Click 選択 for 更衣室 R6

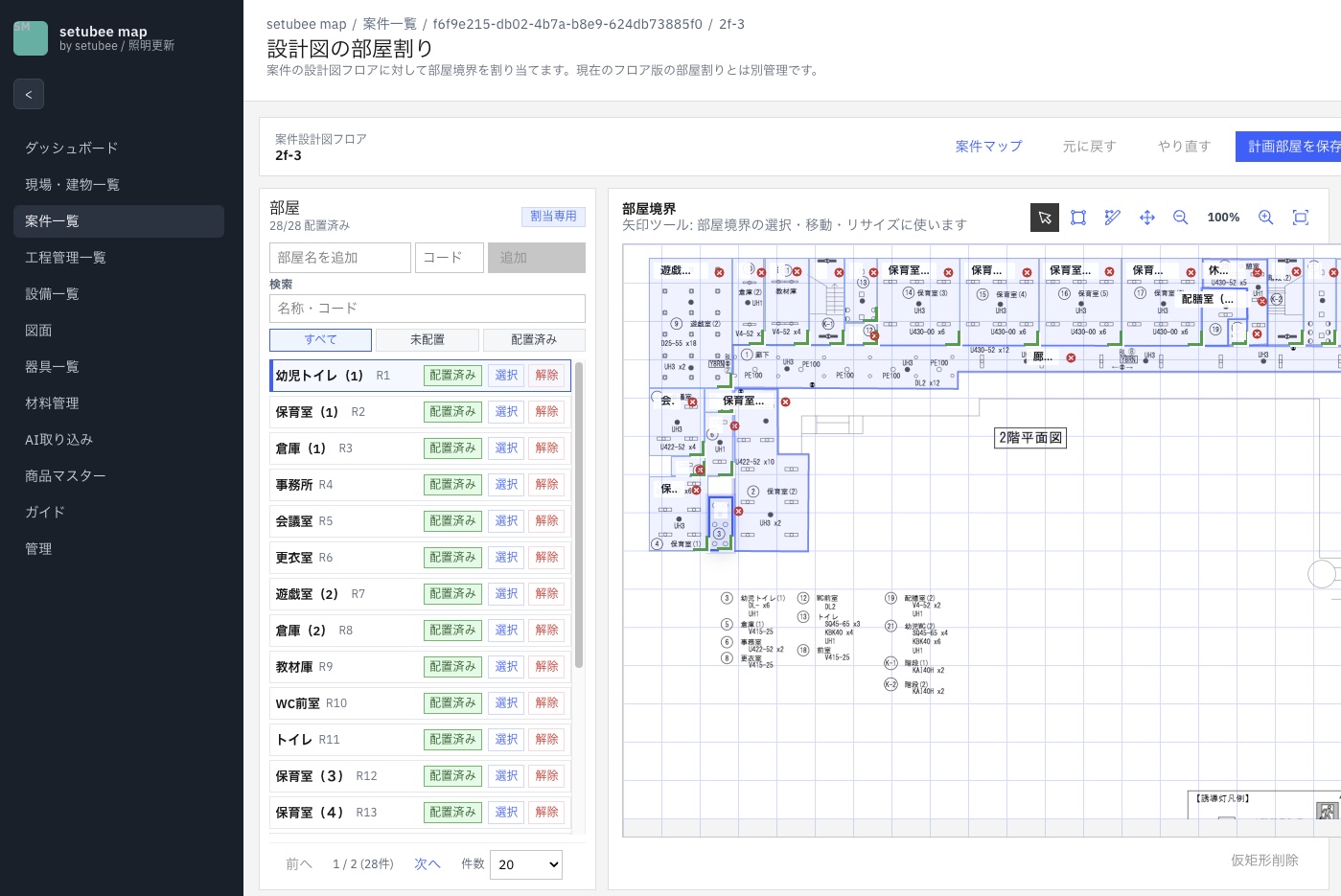coord(506,558)
